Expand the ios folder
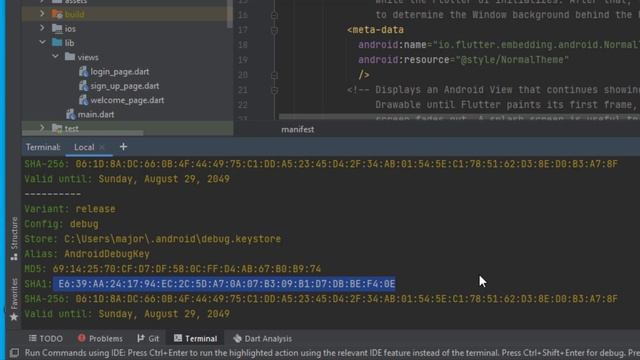Viewport: 640px width, 360px height. pyautogui.click(x=42, y=28)
